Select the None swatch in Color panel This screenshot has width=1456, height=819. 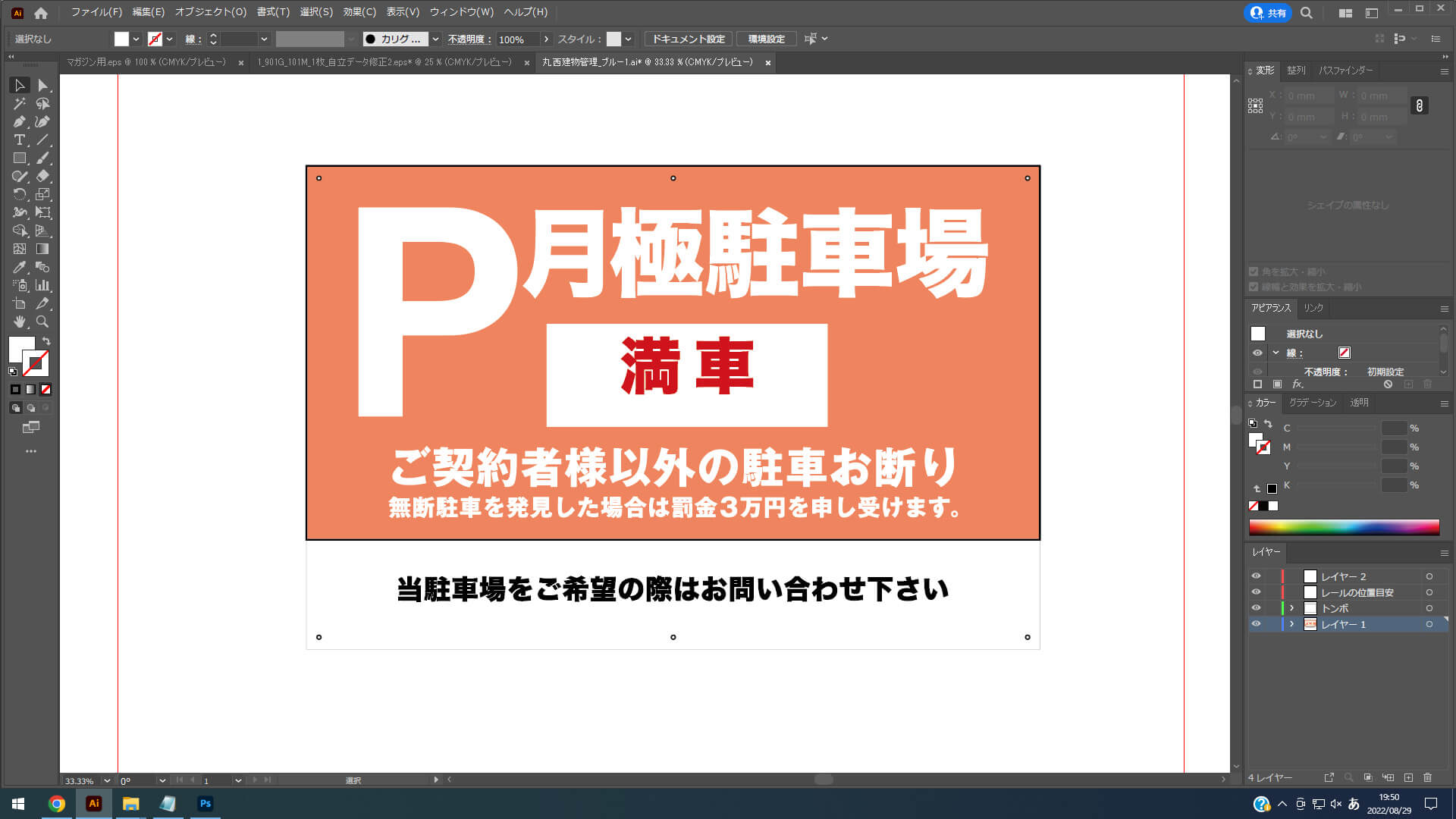point(1254,506)
